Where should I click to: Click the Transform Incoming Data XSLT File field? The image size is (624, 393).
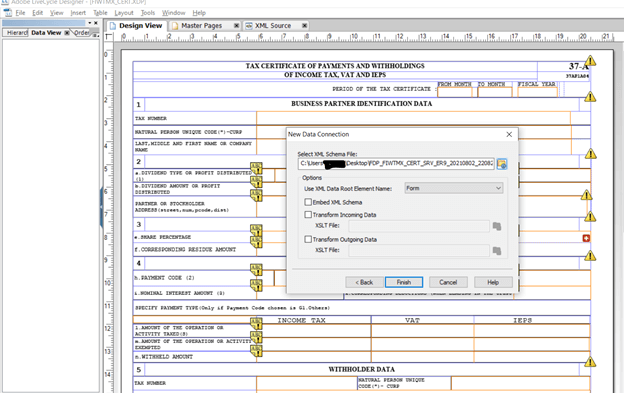(x=419, y=226)
